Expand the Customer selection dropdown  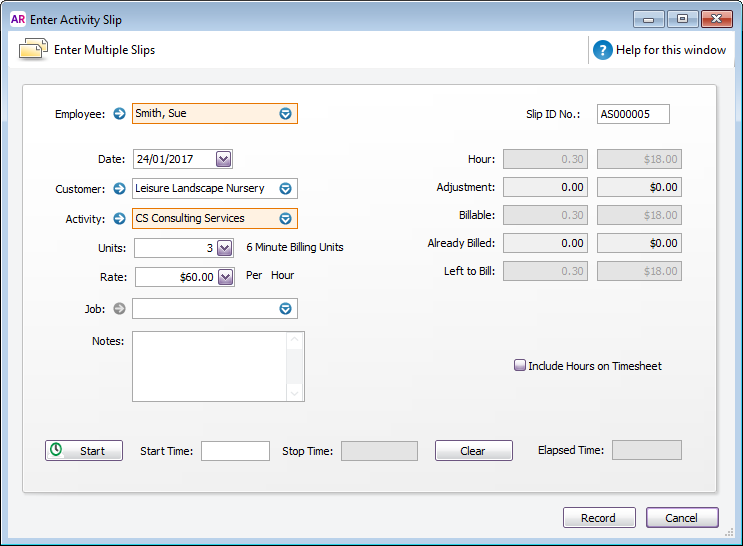click(285, 189)
